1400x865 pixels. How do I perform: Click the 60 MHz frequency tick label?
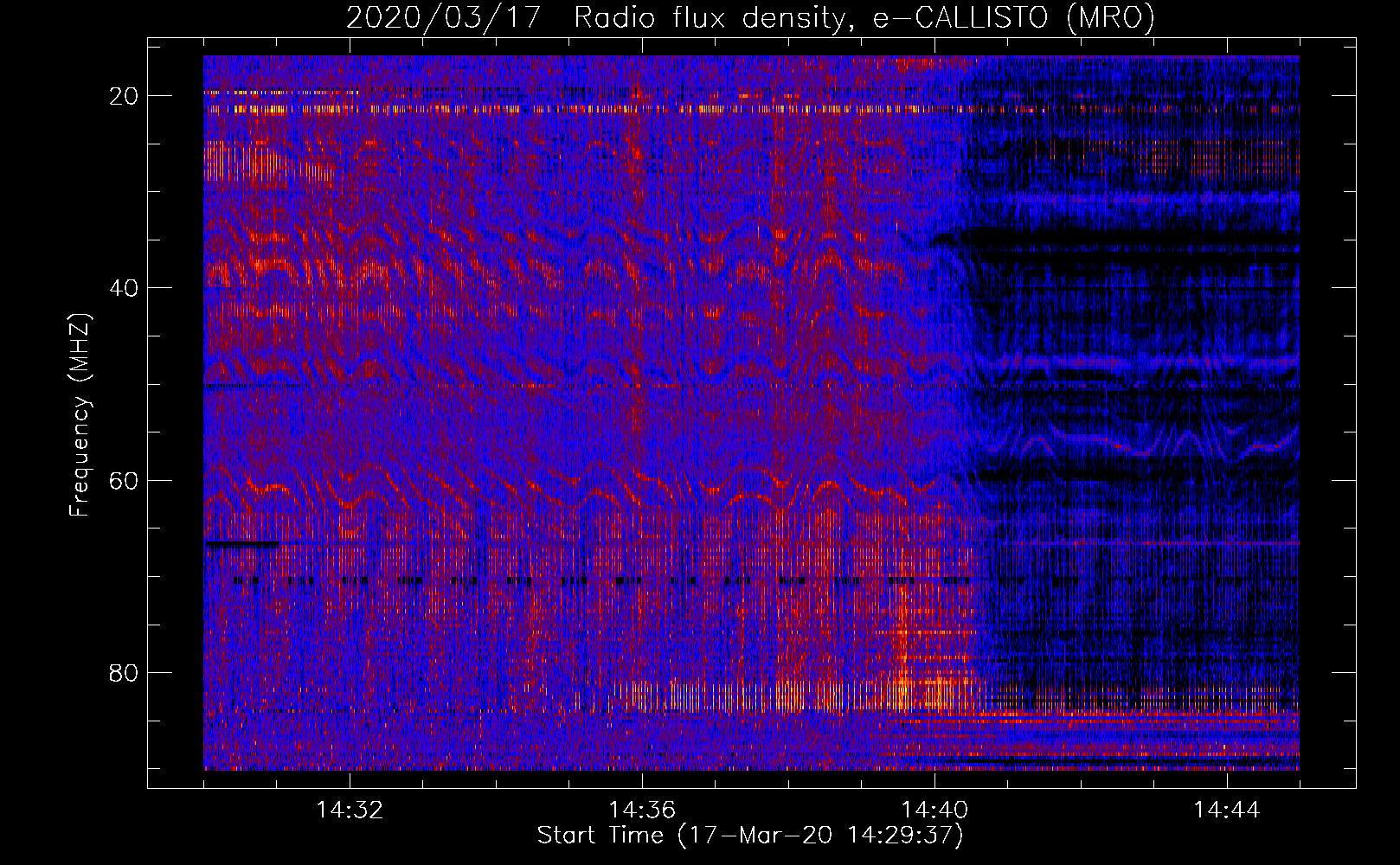tap(125, 480)
